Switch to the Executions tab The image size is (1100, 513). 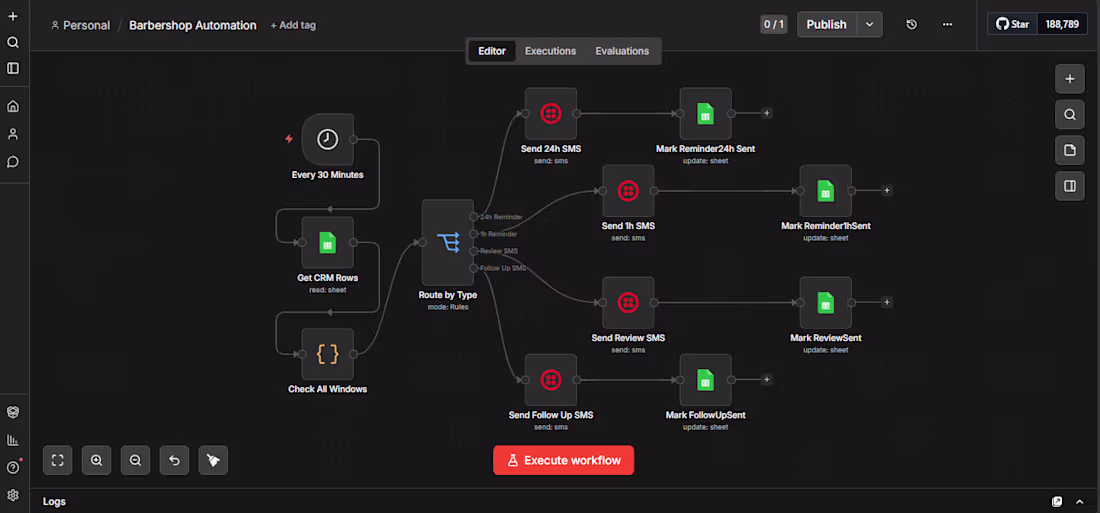coord(551,51)
